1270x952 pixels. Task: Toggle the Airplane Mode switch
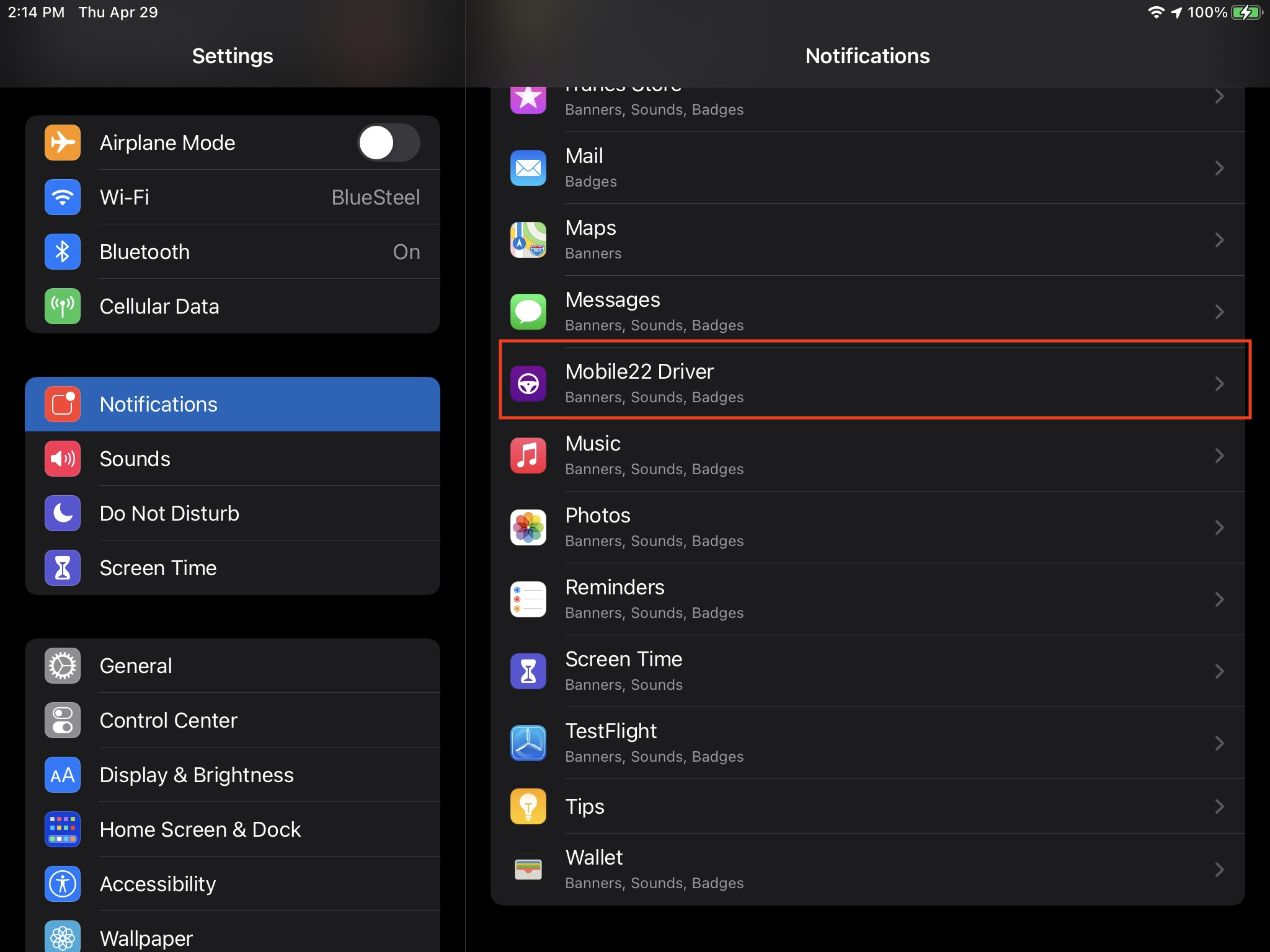tap(388, 143)
